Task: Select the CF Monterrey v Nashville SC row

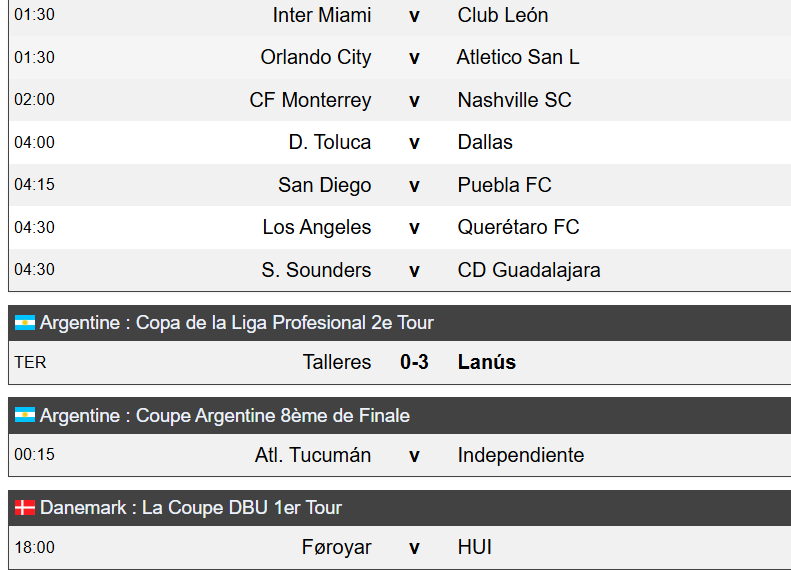Action: pyautogui.click(x=400, y=100)
